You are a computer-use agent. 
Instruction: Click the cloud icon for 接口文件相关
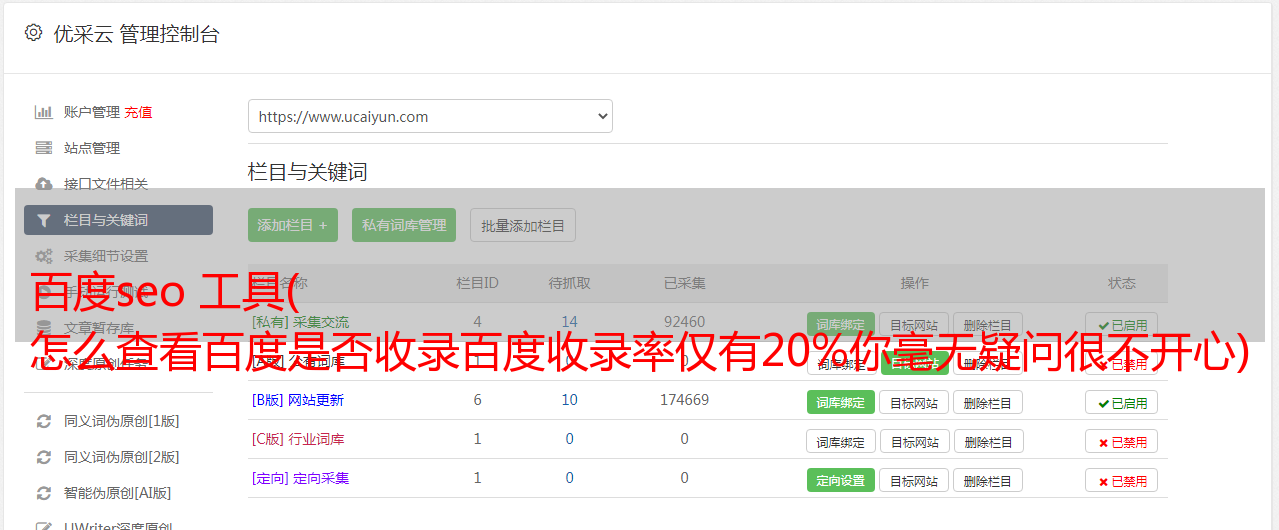[43, 184]
